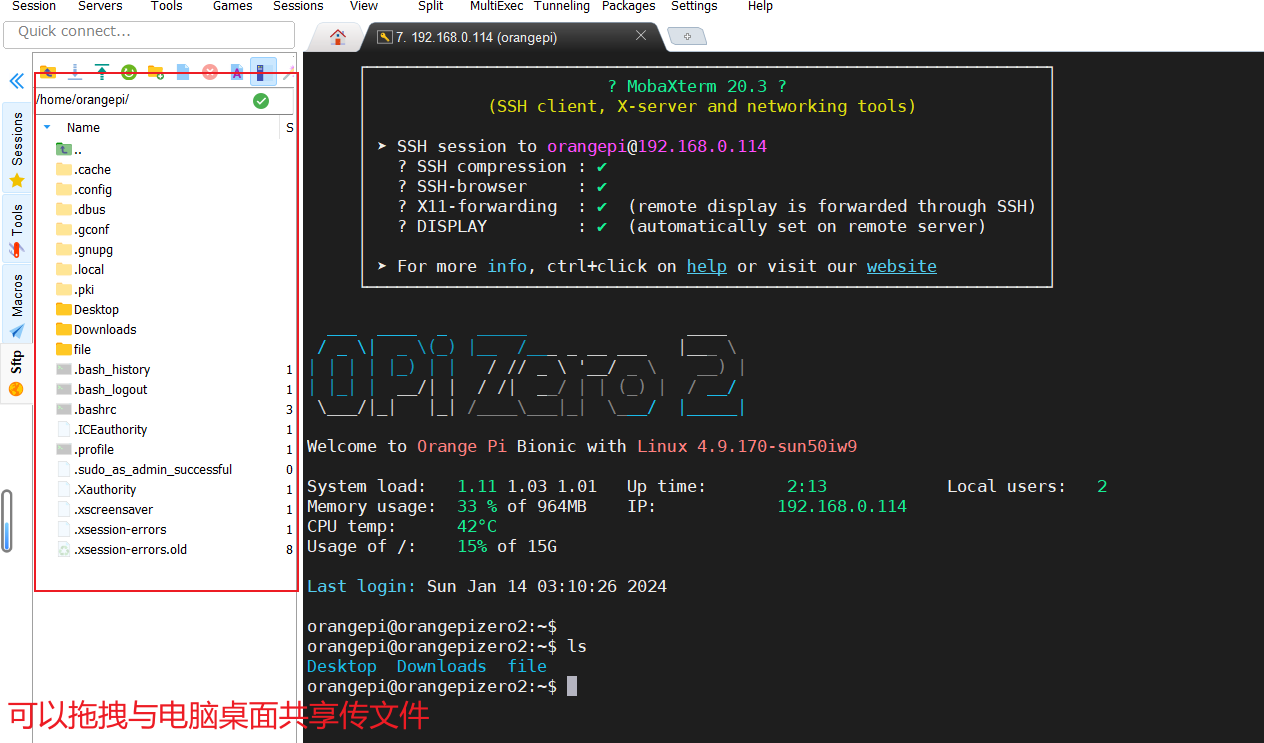Select the .profile file
Image resolution: width=1264 pixels, height=743 pixels.
pyautogui.click(x=85, y=449)
